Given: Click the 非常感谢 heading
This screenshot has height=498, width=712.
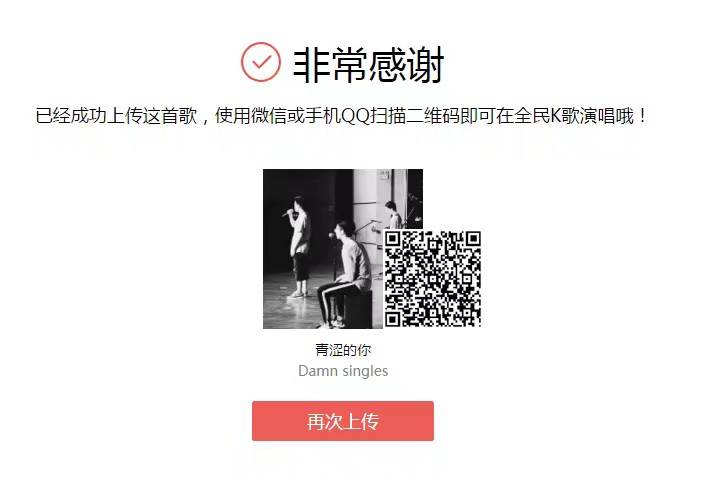Looking at the screenshot, I should (368, 65).
